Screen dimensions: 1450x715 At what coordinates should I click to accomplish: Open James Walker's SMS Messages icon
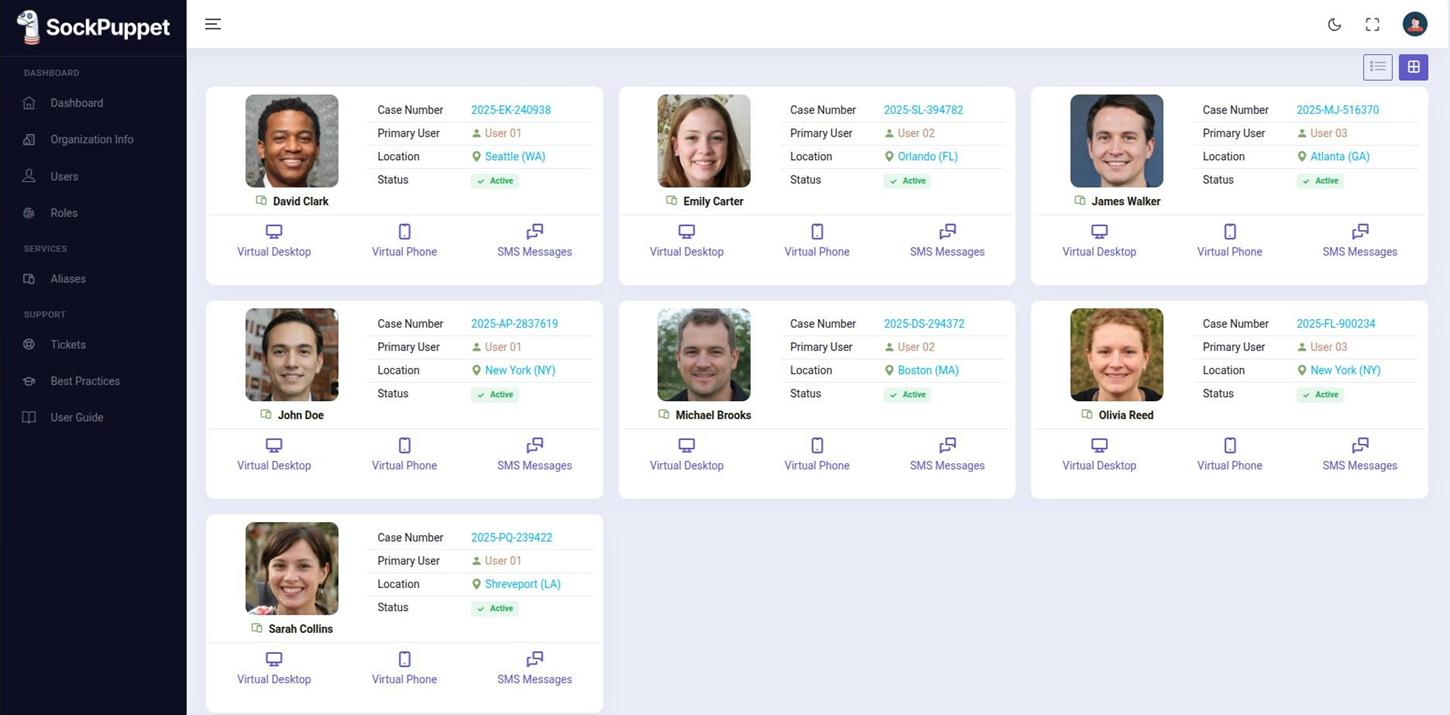tap(1359, 232)
